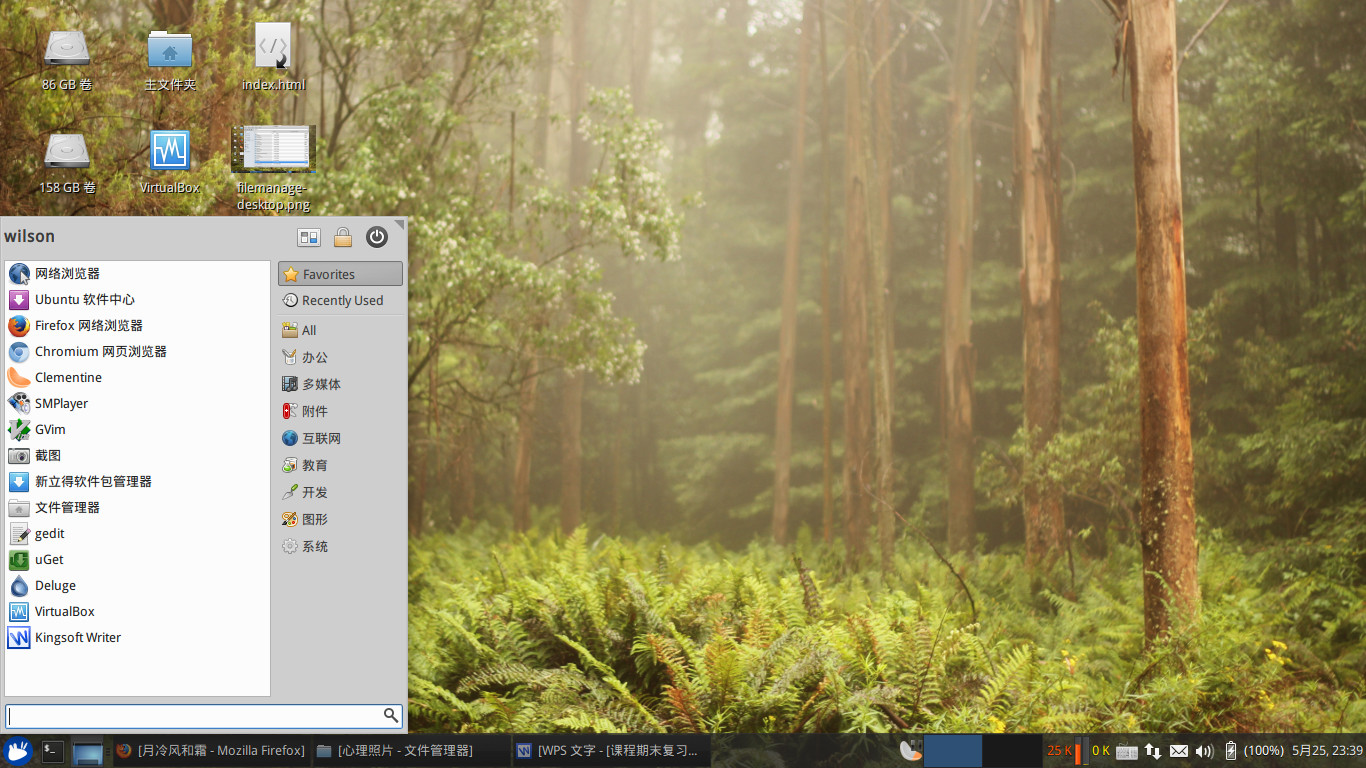
Task: Open SMPlayer from the favorites list
Action: click(x=137, y=403)
